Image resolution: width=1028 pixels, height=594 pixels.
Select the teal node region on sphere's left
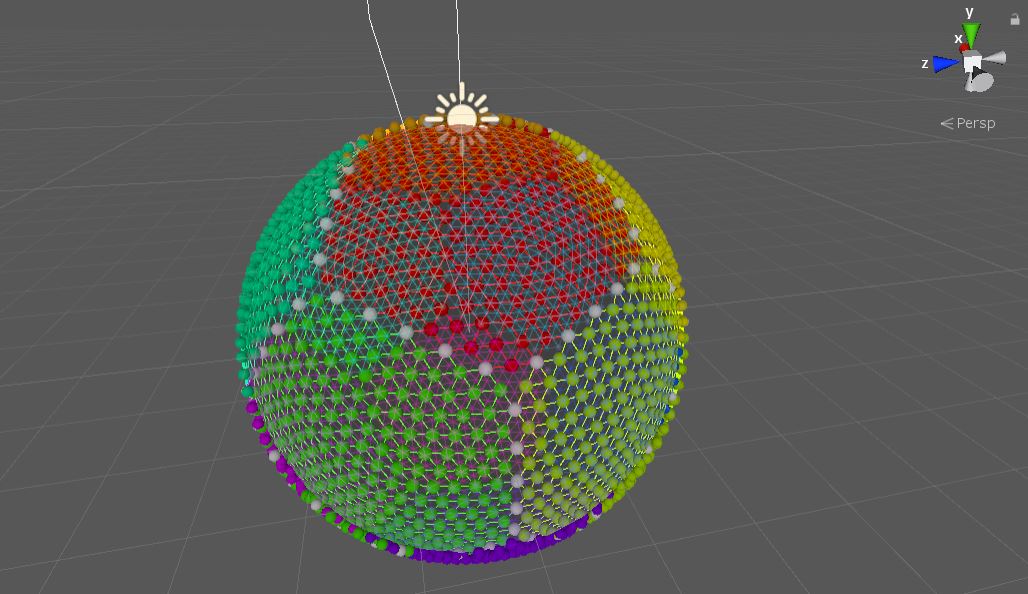pos(280,250)
